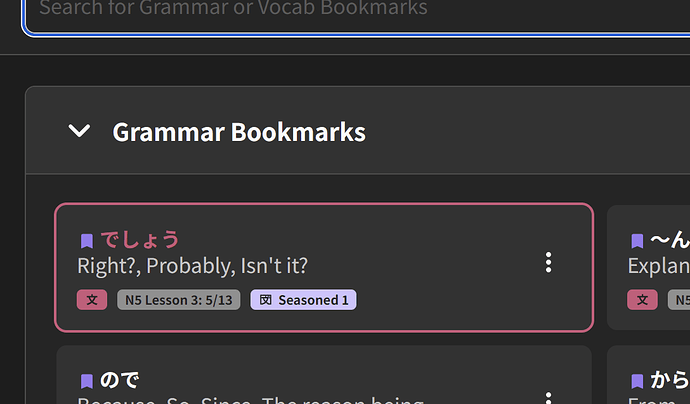Image resolution: width=690 pixels, height=404 pixels.
Task: Click the "Right?, Probably, Isn't it?" description
Action: click(x=192, y=267)
